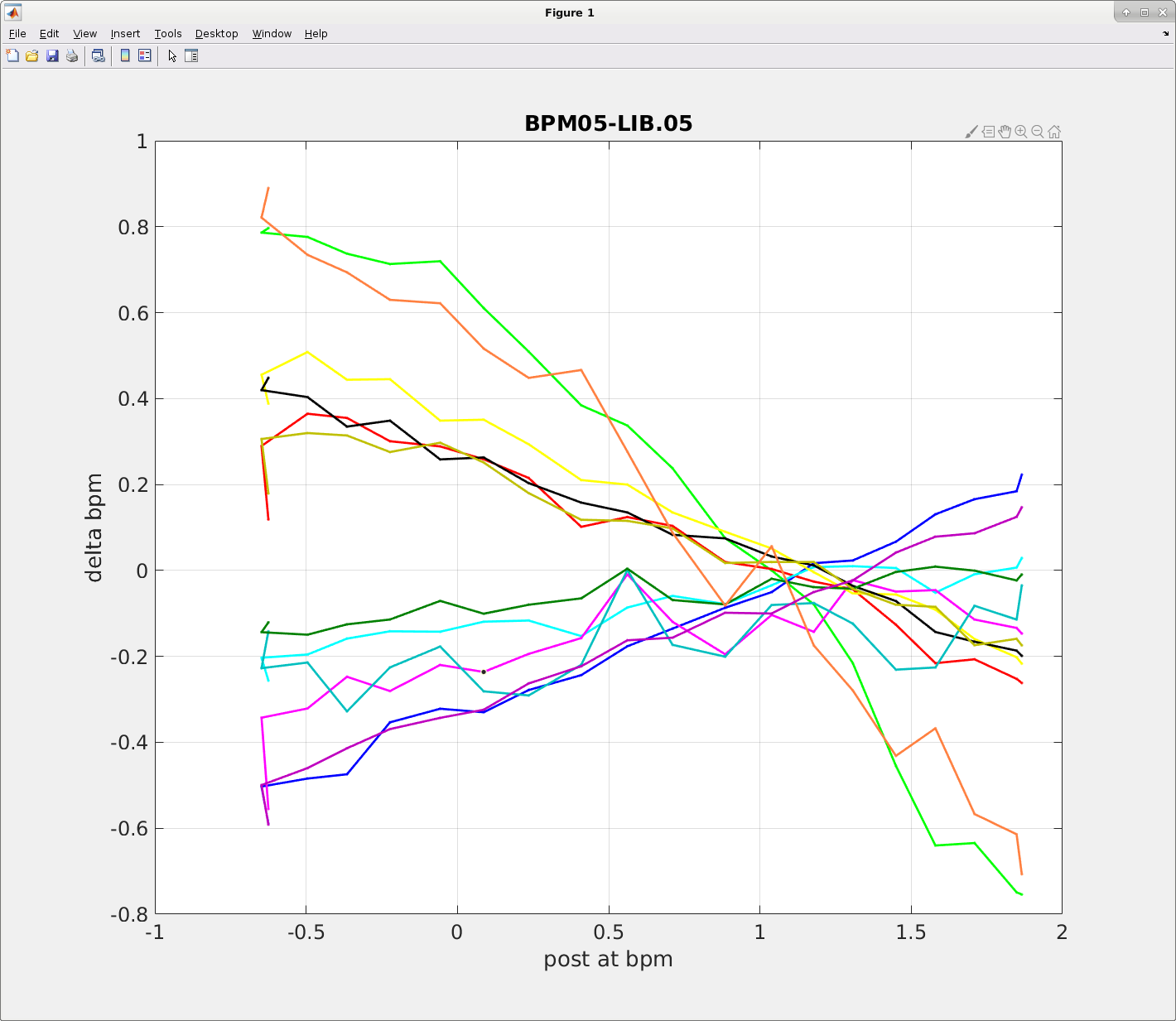Toggle the Edit Plot arrow tool
This screenshot has width=1176, height=1021.
(x=171, y=56)
